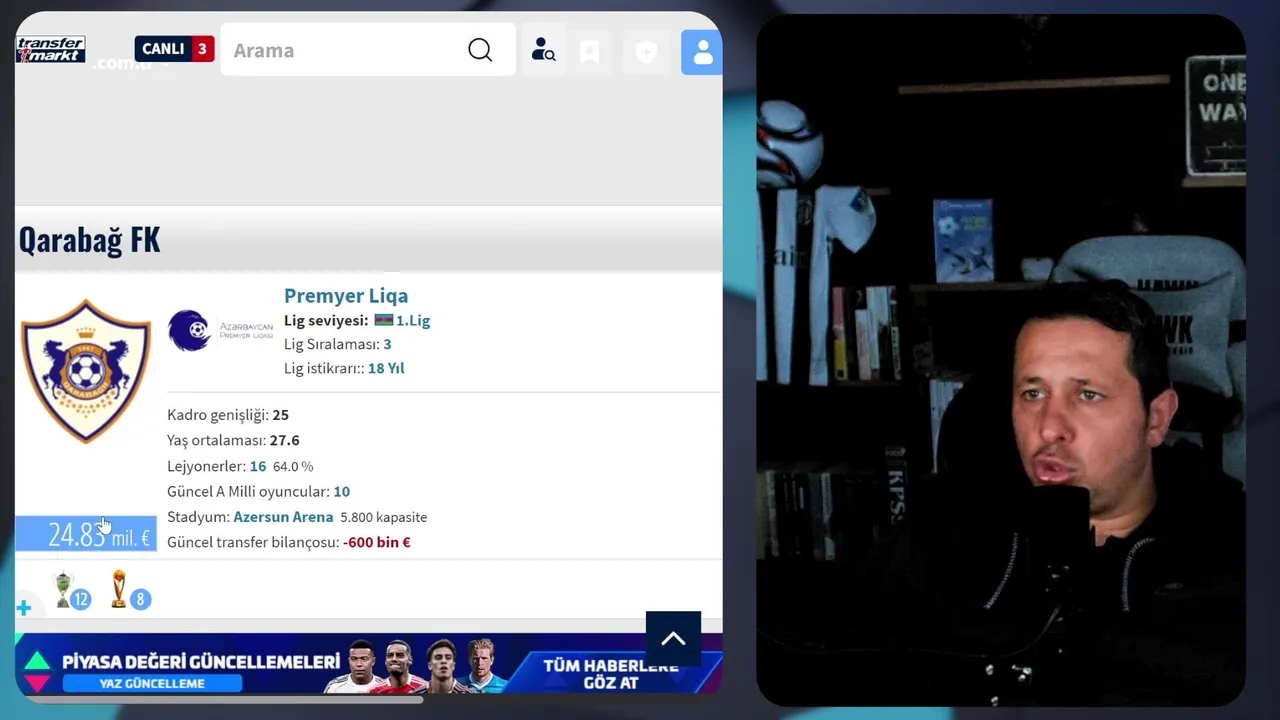The height and width of the screenshot is (720, 1280).
Task: Click the Azerbaijan flag icon
Action: (x=383, y=321)
